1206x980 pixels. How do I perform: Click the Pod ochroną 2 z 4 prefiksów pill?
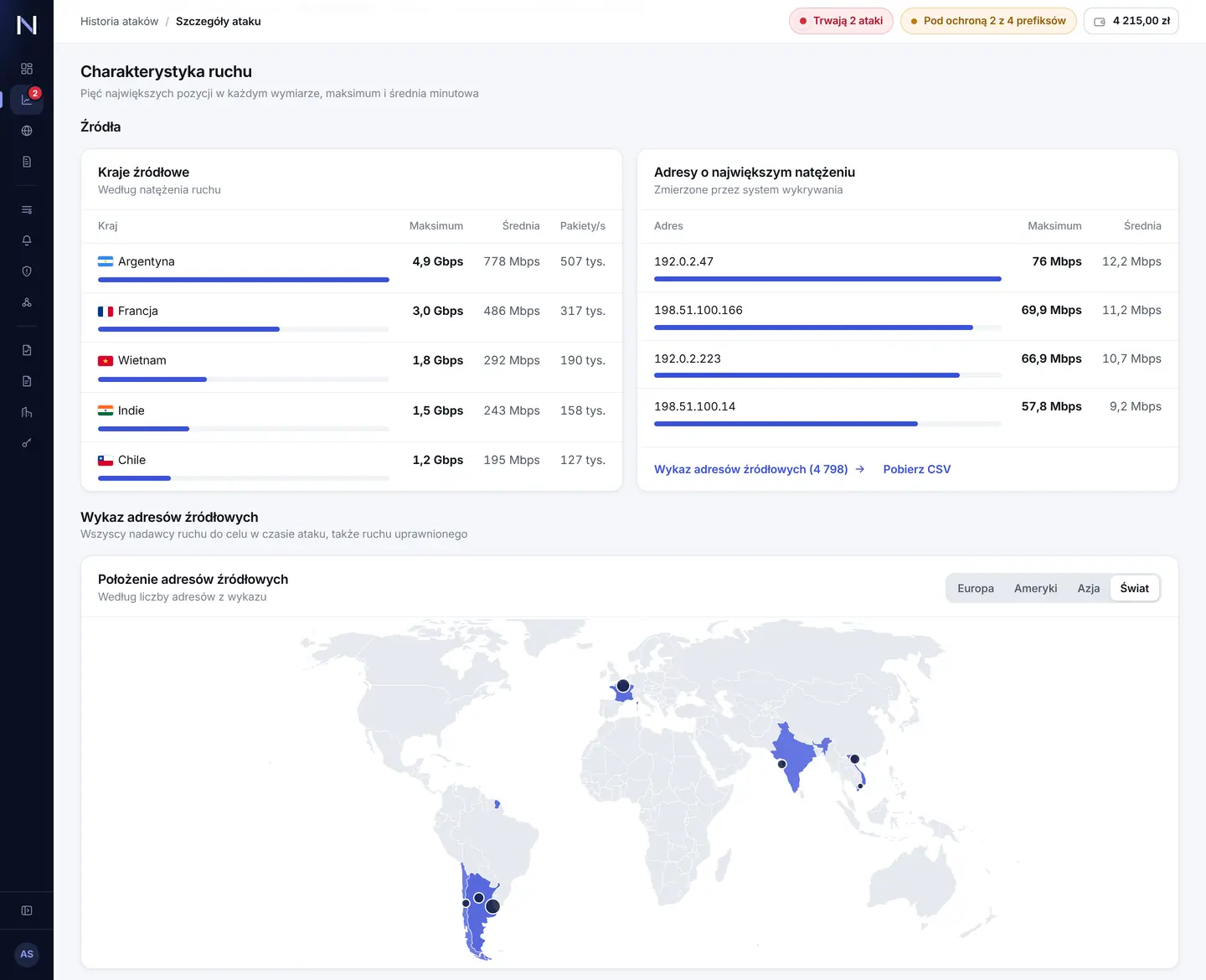point(988,21)
